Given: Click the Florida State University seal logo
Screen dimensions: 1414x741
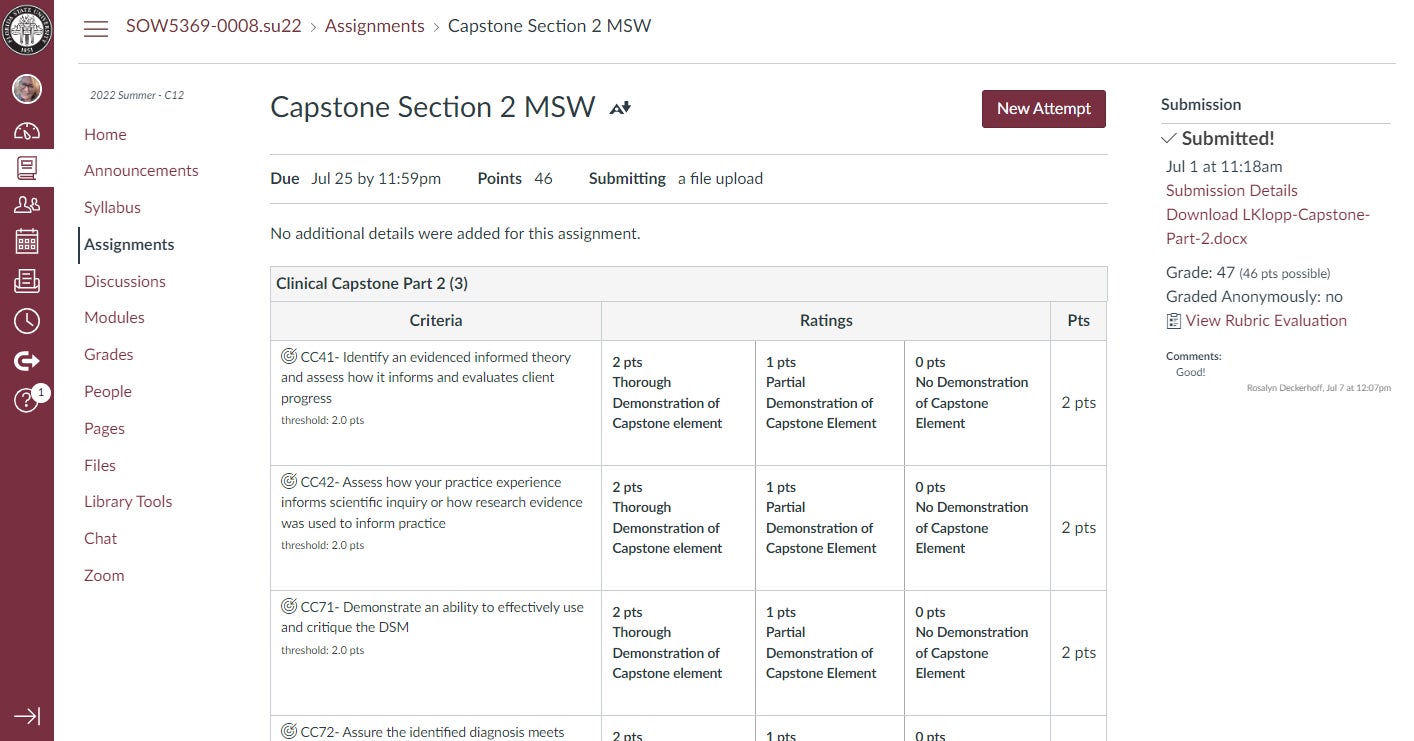Looking at the screenshot, I should [27, 28].
